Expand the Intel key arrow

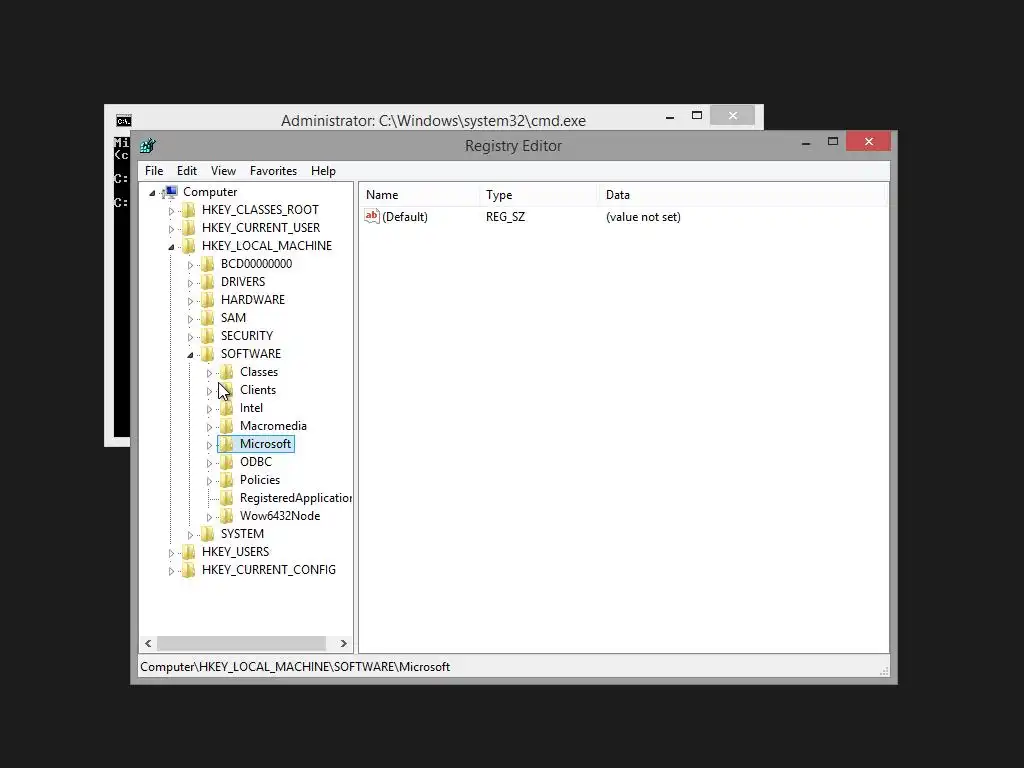coord(209,409)
